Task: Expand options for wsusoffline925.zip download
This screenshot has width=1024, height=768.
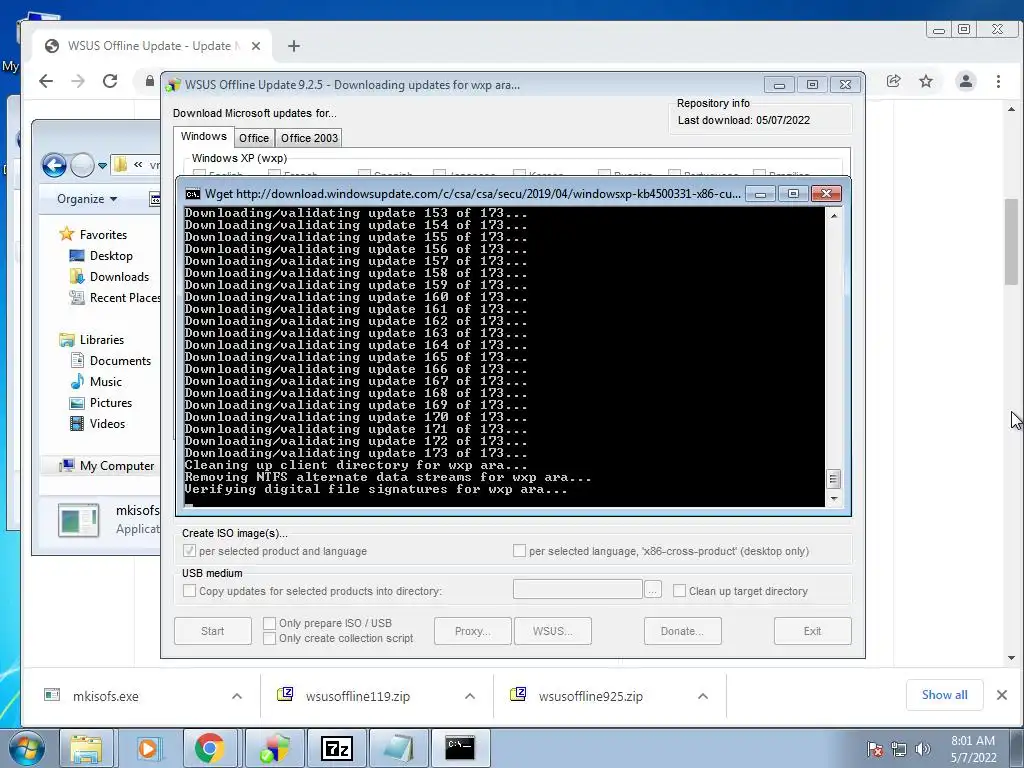Action: [x=703, y=696]
